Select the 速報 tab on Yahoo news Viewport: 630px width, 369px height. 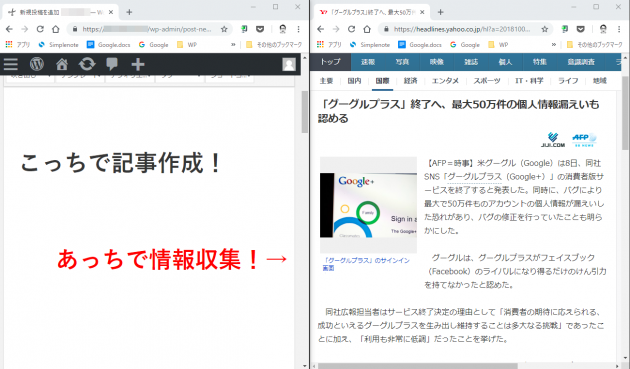pos(368,62)
